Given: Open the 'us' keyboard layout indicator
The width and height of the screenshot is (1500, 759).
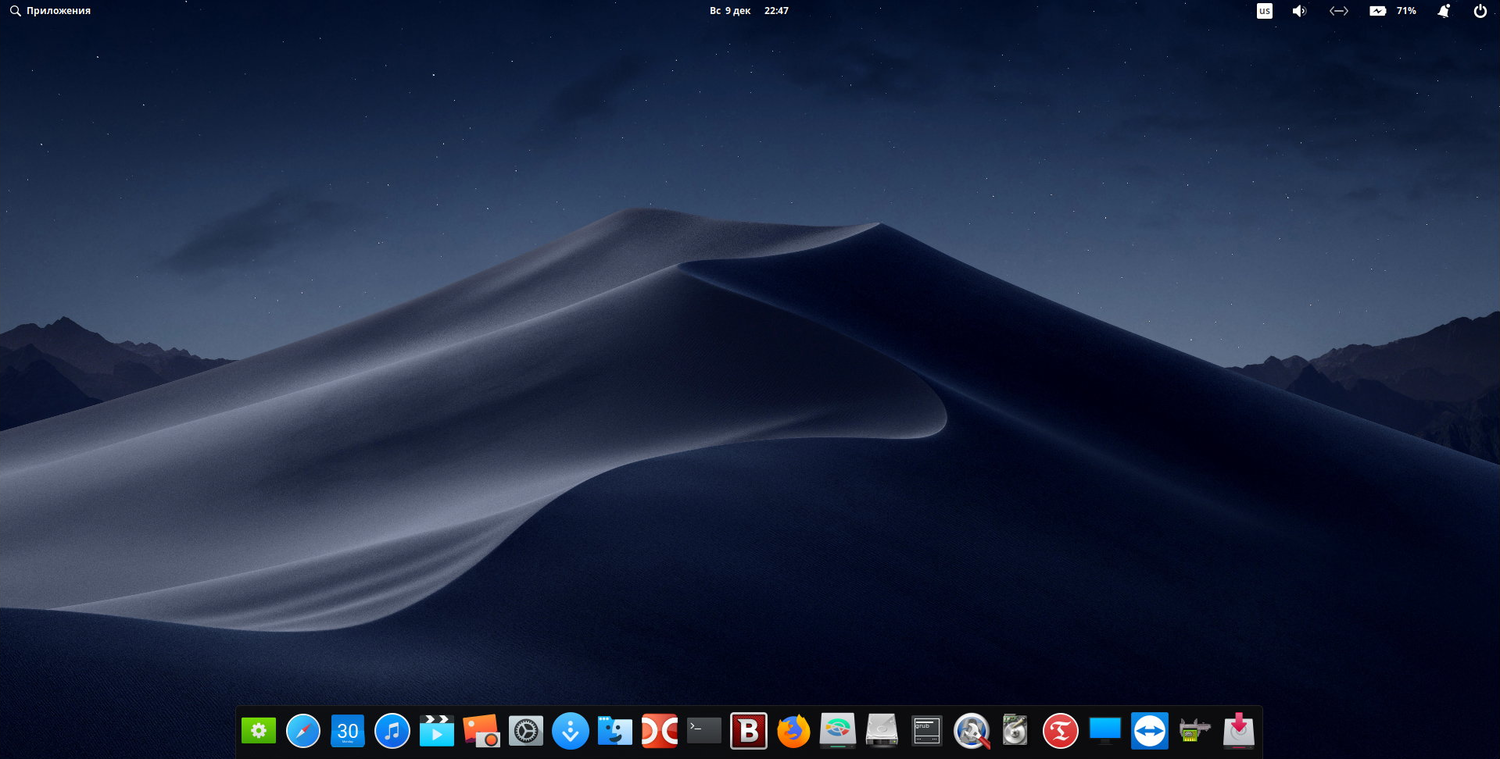Looking at the screenshot, I should [x=1264, y=11].
